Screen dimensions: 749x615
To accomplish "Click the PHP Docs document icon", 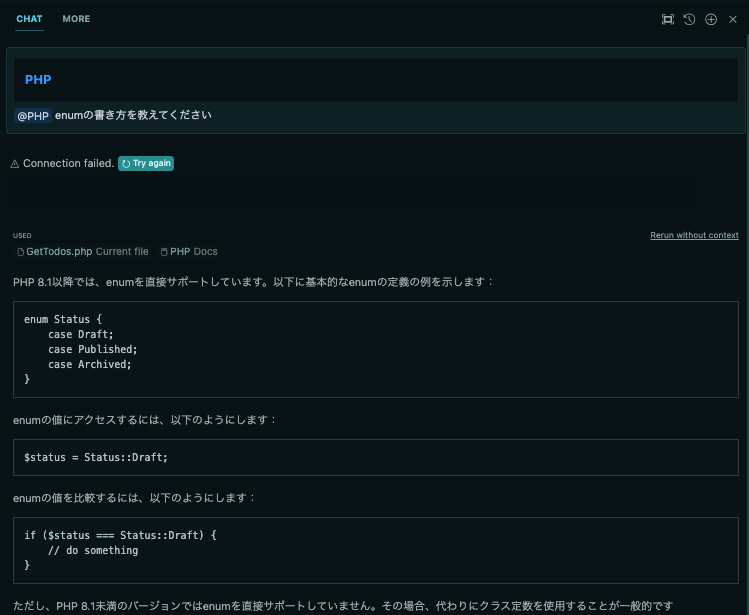I will point(164,252).
